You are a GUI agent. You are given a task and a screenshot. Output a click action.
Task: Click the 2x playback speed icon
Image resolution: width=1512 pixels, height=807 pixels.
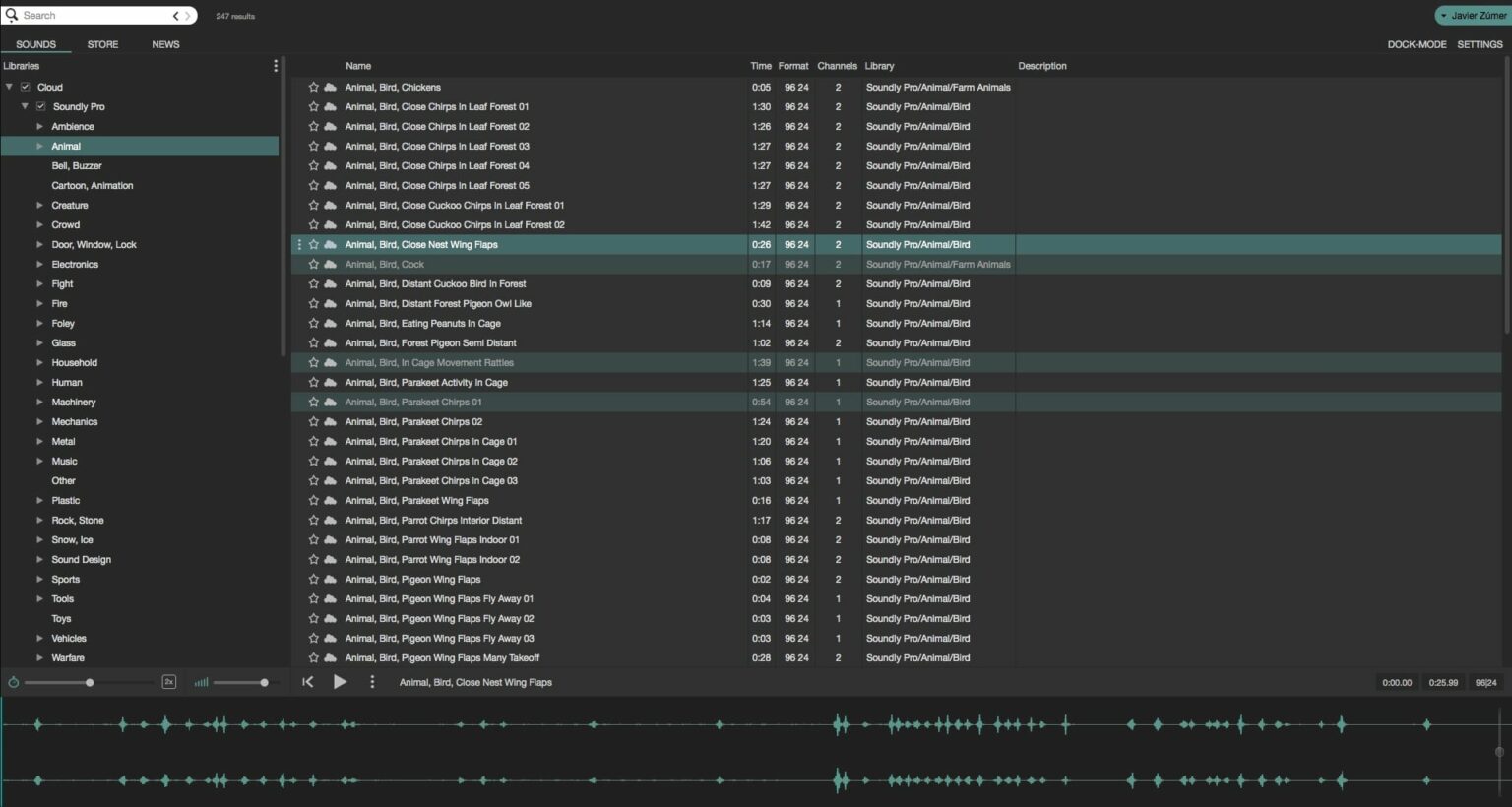[x=168, y=681]
